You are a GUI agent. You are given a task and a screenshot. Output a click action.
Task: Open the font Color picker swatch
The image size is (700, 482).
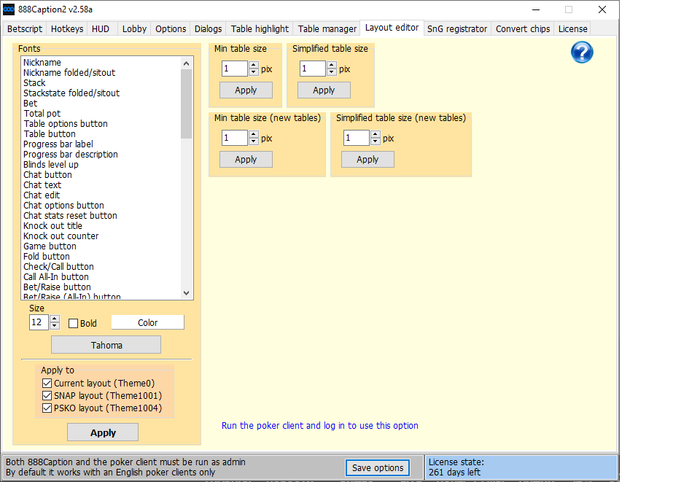[x=148, y=323]
